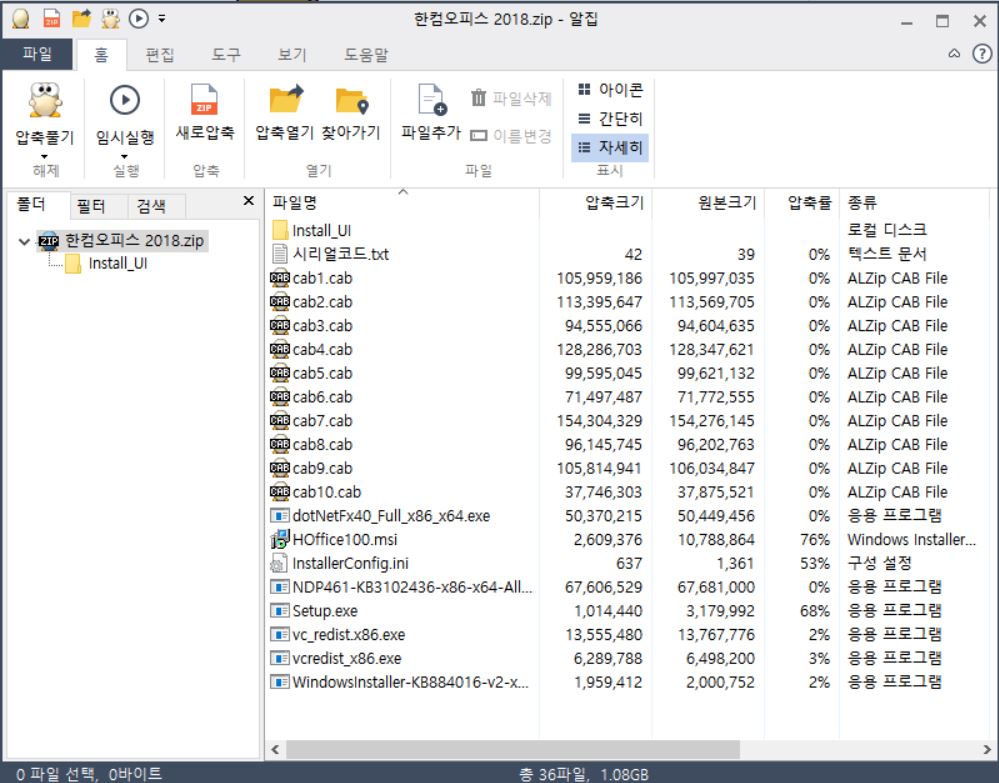
Task: Click the play quick access icon
Action: 139,18
